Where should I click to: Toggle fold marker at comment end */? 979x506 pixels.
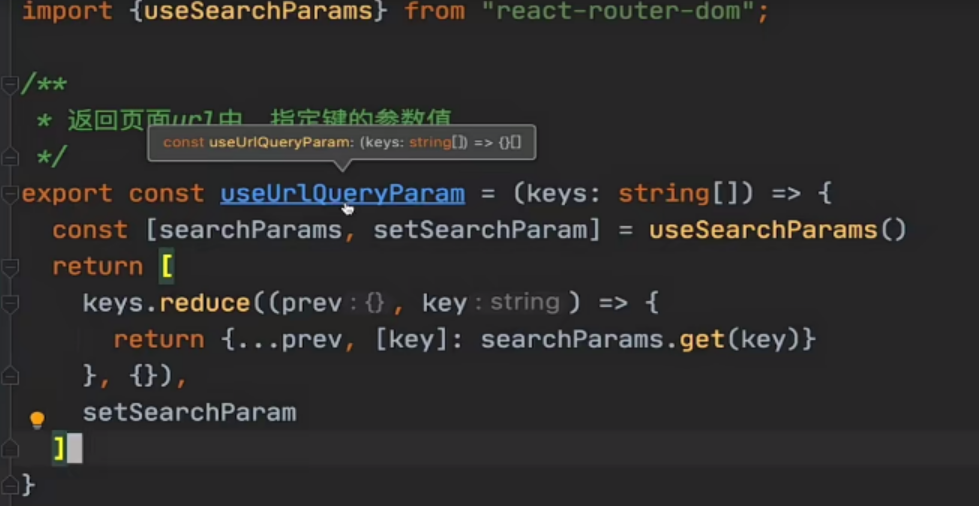[9, 157]
